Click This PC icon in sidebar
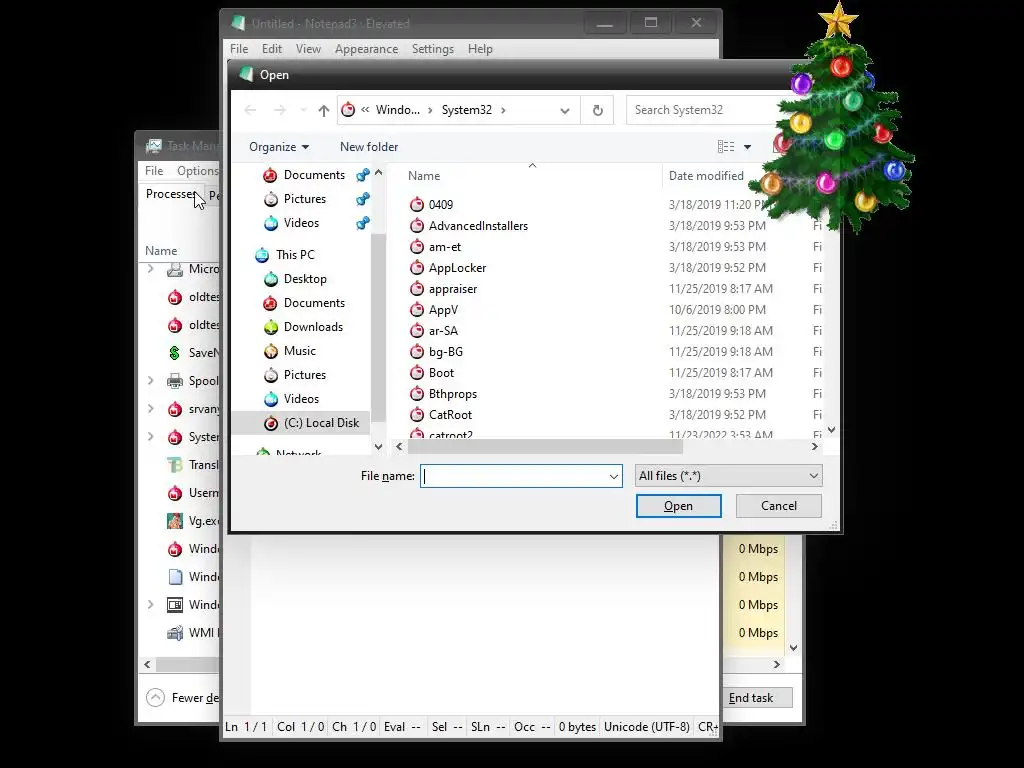Image resolution: width=1024 pixels, height=768 pixels. point(262,255)
